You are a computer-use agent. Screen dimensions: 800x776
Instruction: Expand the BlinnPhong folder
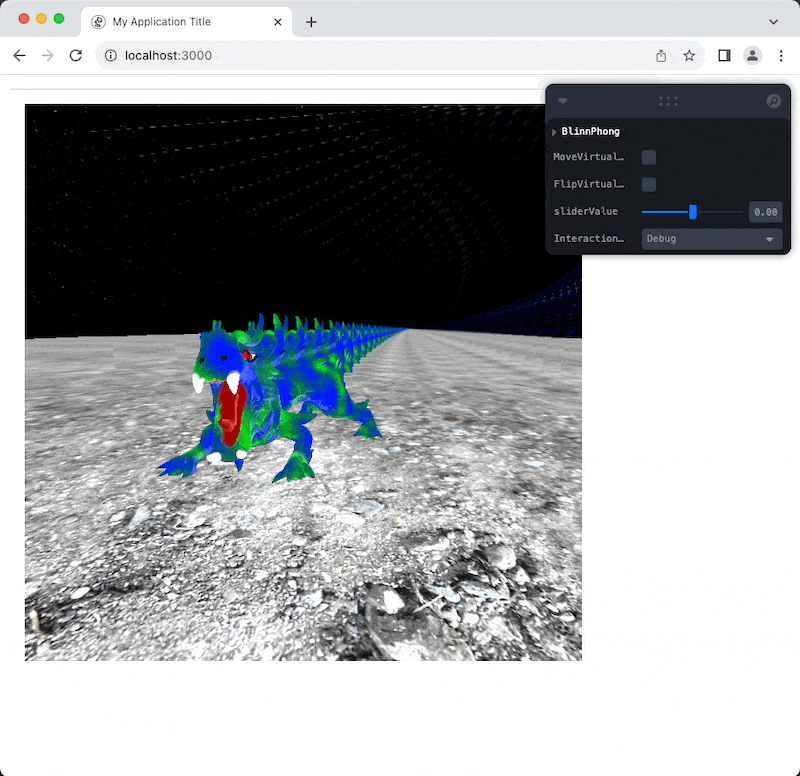(555, 132)
